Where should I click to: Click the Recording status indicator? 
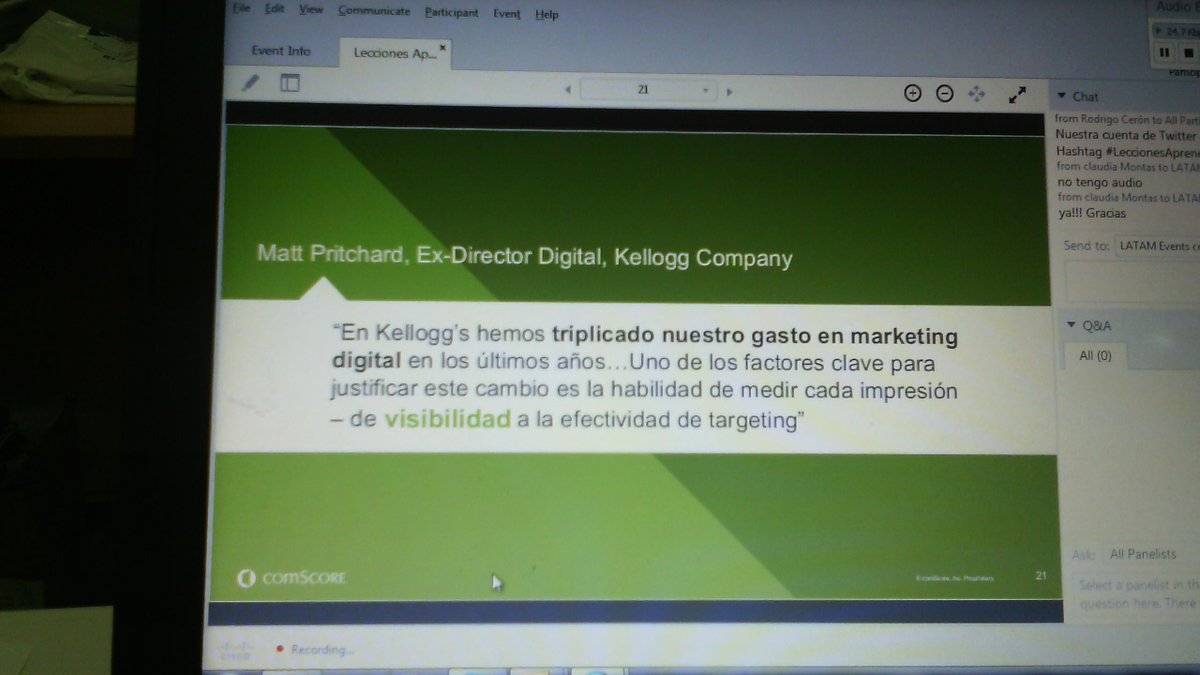pos(314,650)
